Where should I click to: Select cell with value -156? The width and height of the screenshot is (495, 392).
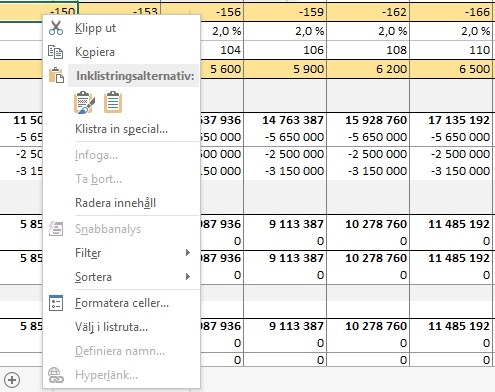[x=222, y=12]
